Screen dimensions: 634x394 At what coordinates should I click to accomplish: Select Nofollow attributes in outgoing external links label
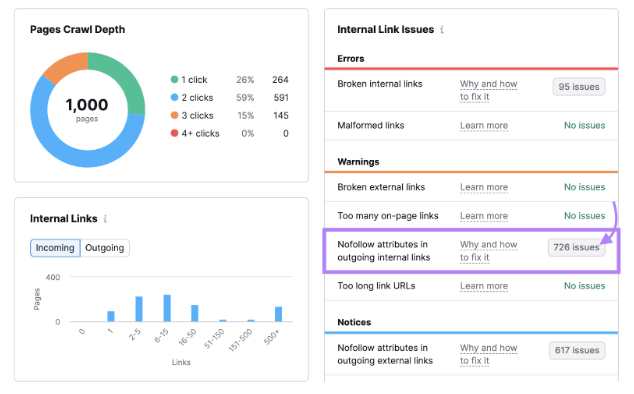[x=385, y=354]
